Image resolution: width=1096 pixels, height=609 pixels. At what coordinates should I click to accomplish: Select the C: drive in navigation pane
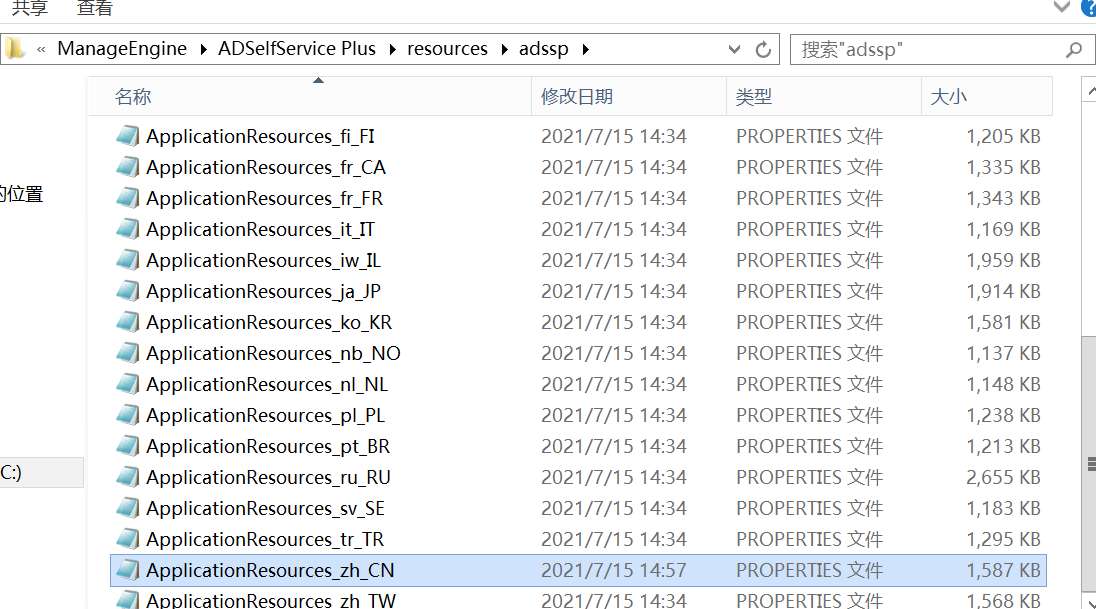[x=41, y=473]
